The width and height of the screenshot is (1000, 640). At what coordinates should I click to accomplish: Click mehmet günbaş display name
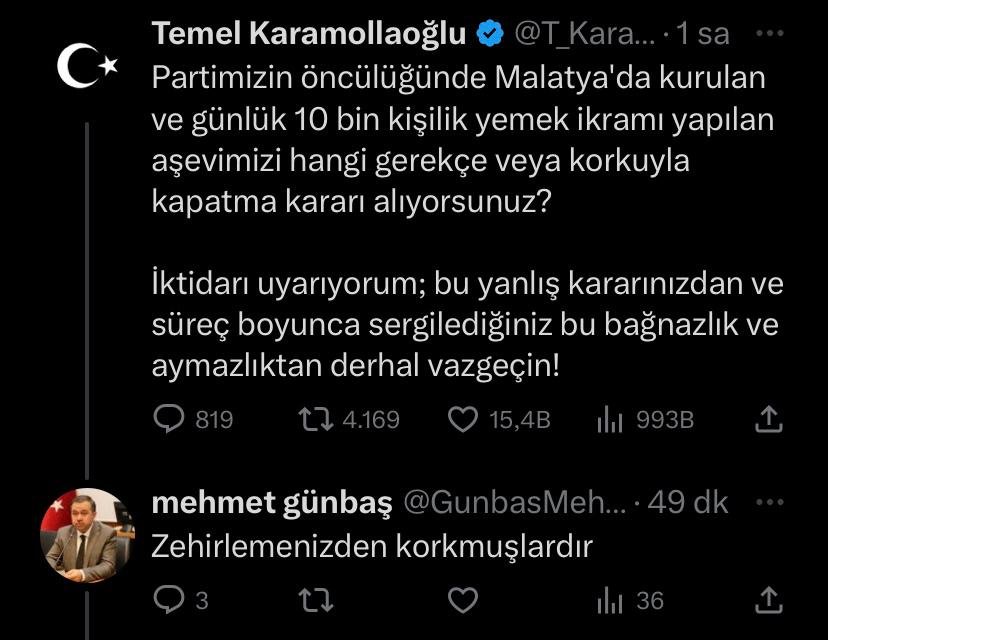(x=271, y=502)
